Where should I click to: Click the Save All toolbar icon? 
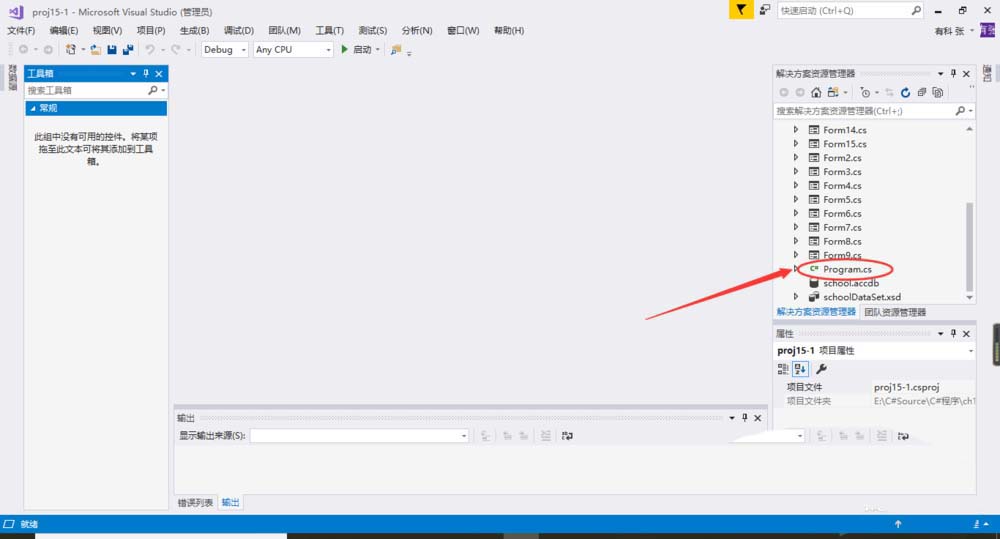point(128,49)
